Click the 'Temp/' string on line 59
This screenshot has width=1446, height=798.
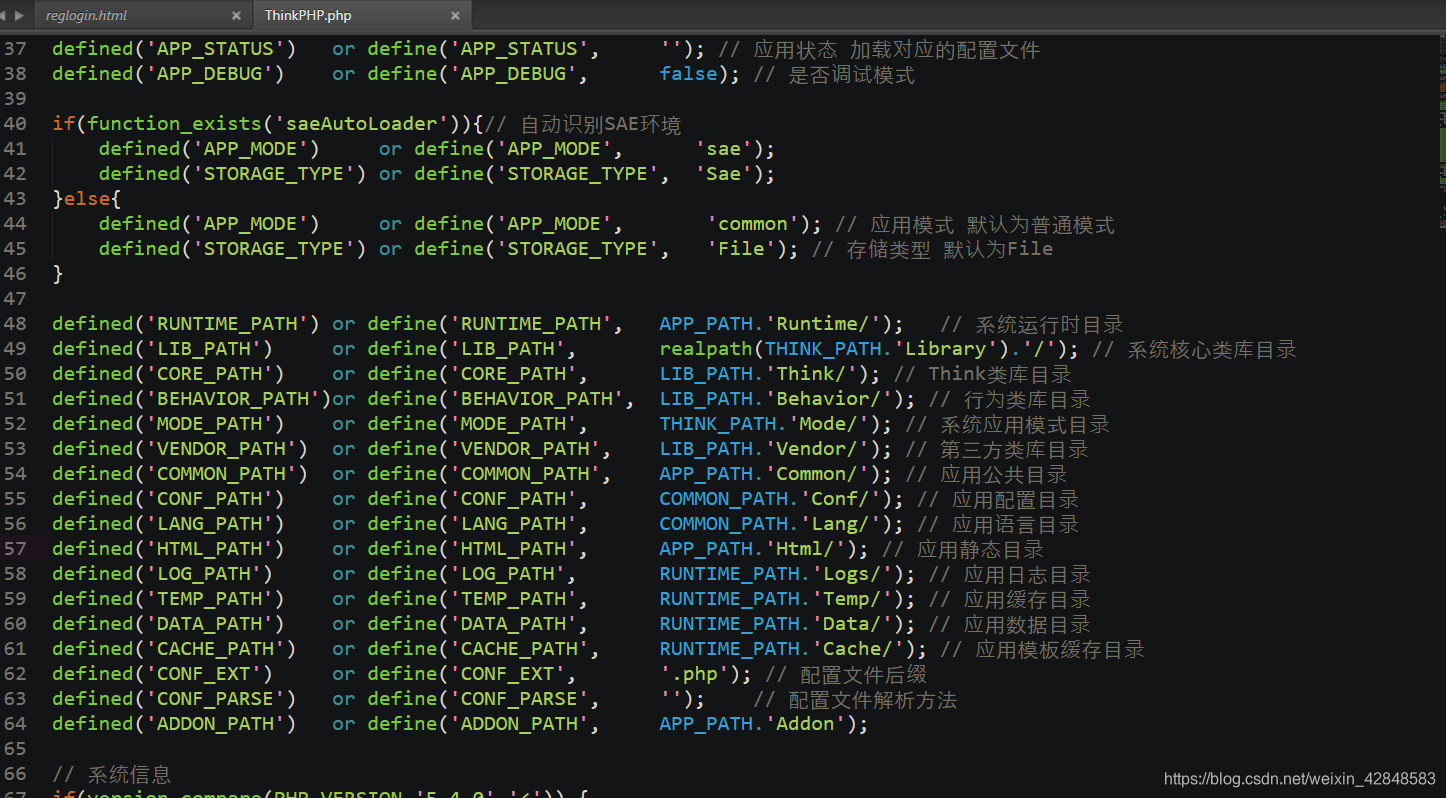pos(852,599)
